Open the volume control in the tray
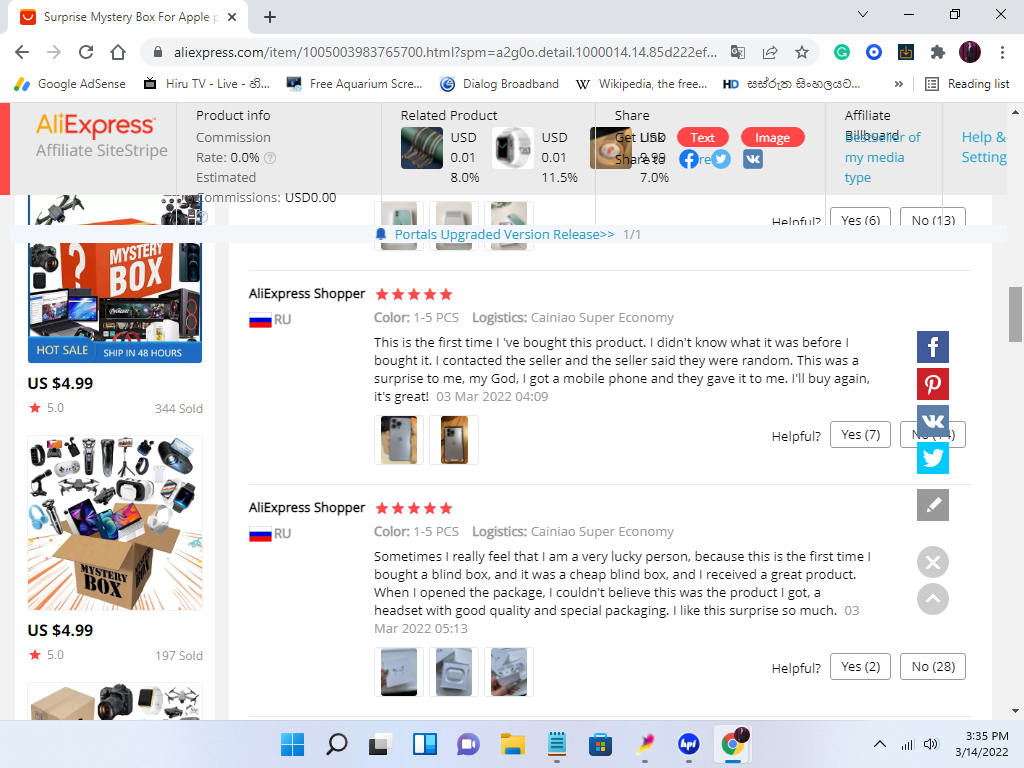1024x768 pixels. coord(931,744)
